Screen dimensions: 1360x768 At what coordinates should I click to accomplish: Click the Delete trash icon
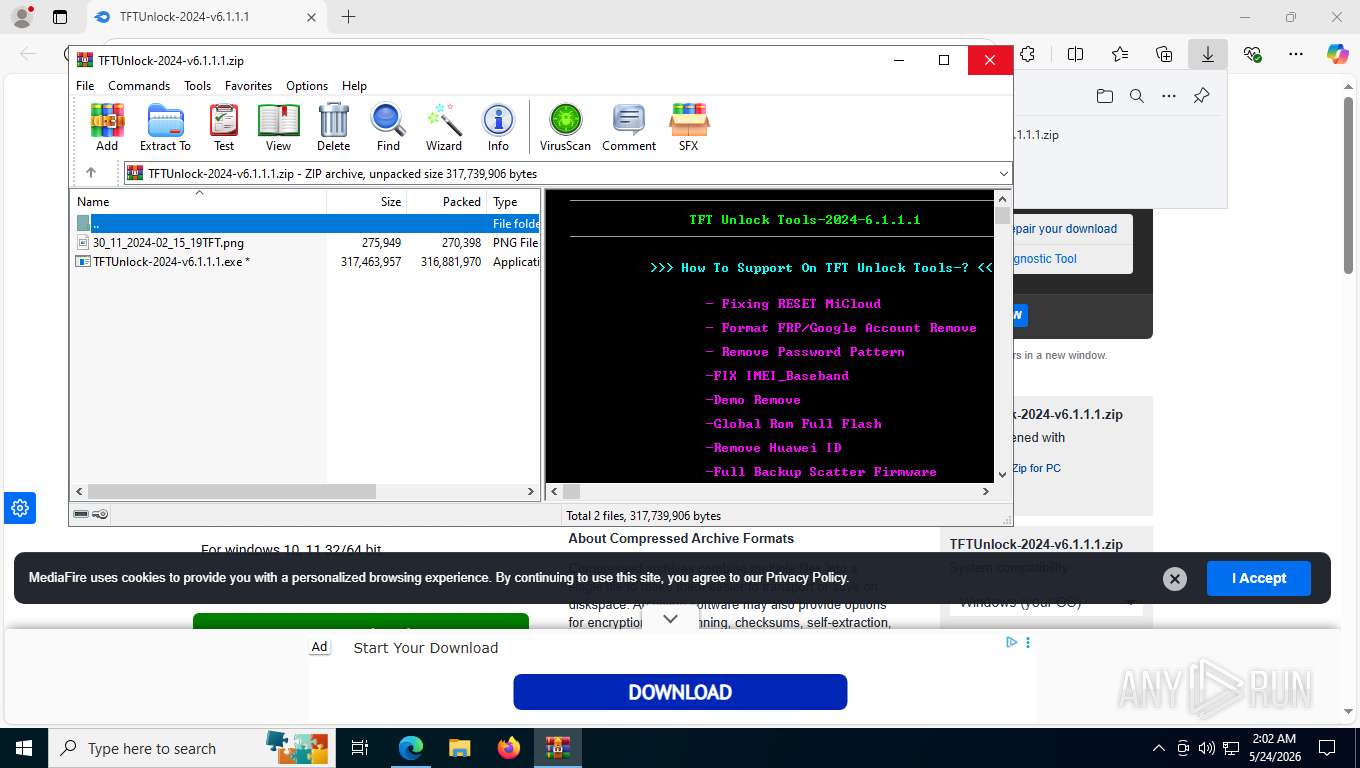[333, 127]
